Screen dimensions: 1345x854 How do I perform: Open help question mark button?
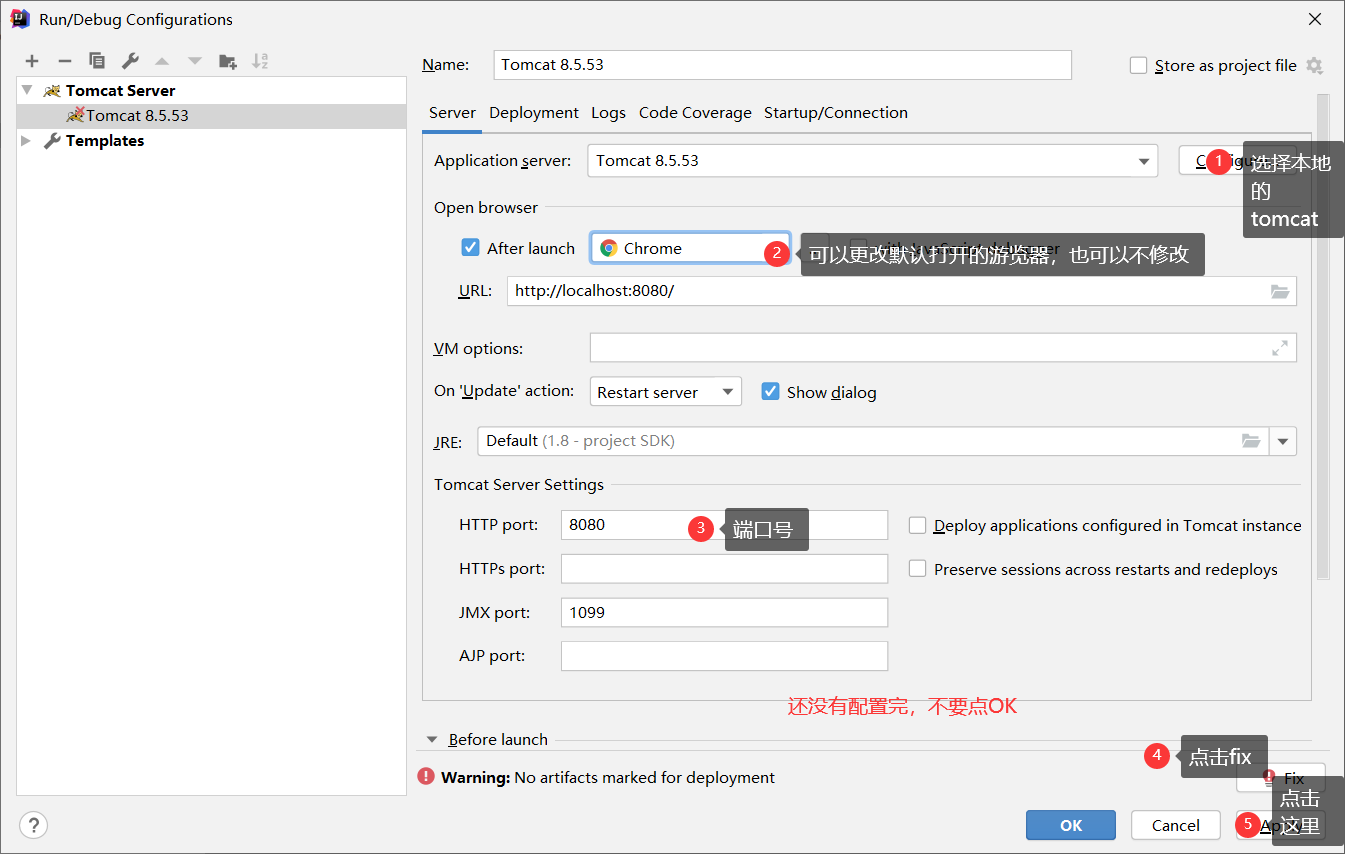click(33, 825)
